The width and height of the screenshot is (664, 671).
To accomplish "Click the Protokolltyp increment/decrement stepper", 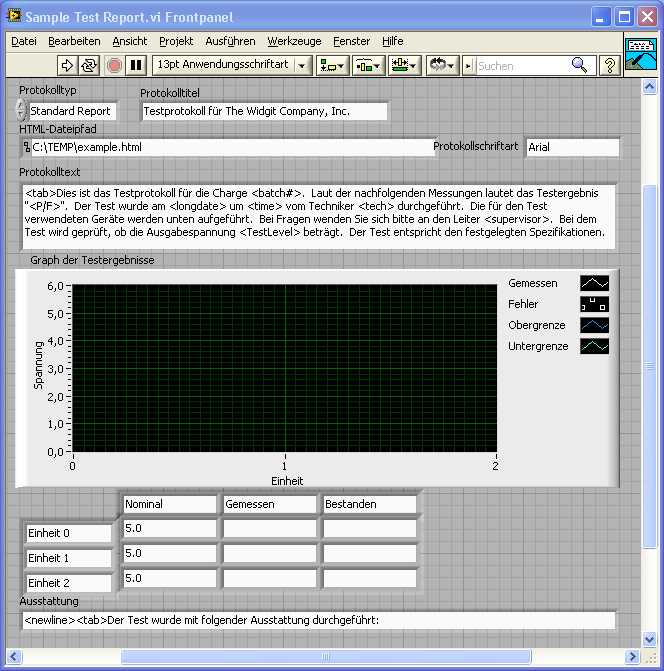I will coord(21,110).
